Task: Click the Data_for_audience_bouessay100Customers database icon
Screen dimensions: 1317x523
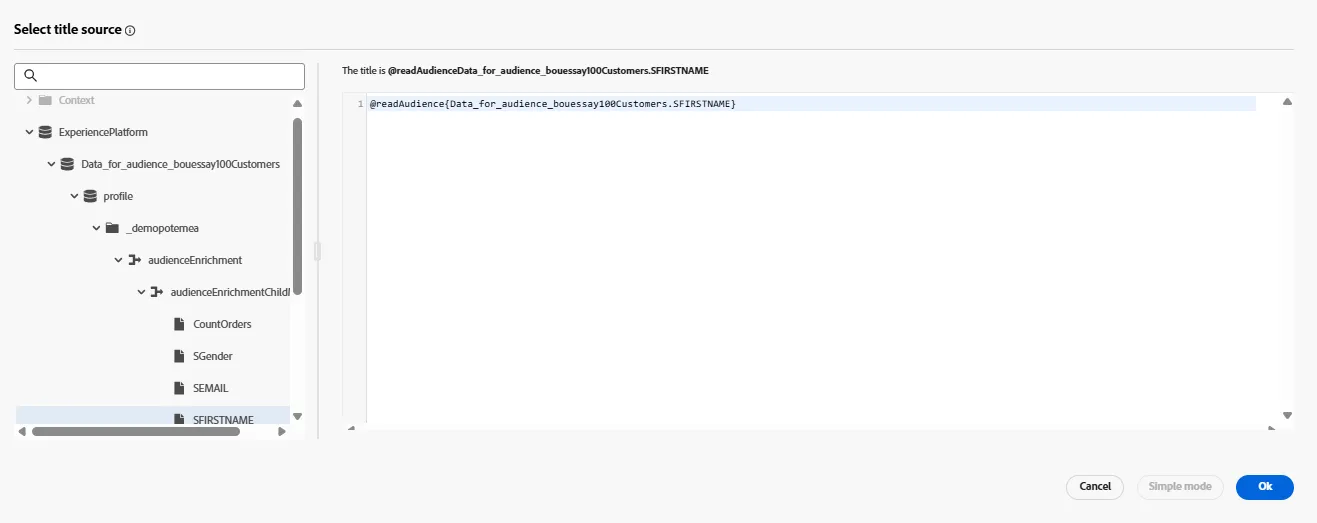Action: coord(67,164)
